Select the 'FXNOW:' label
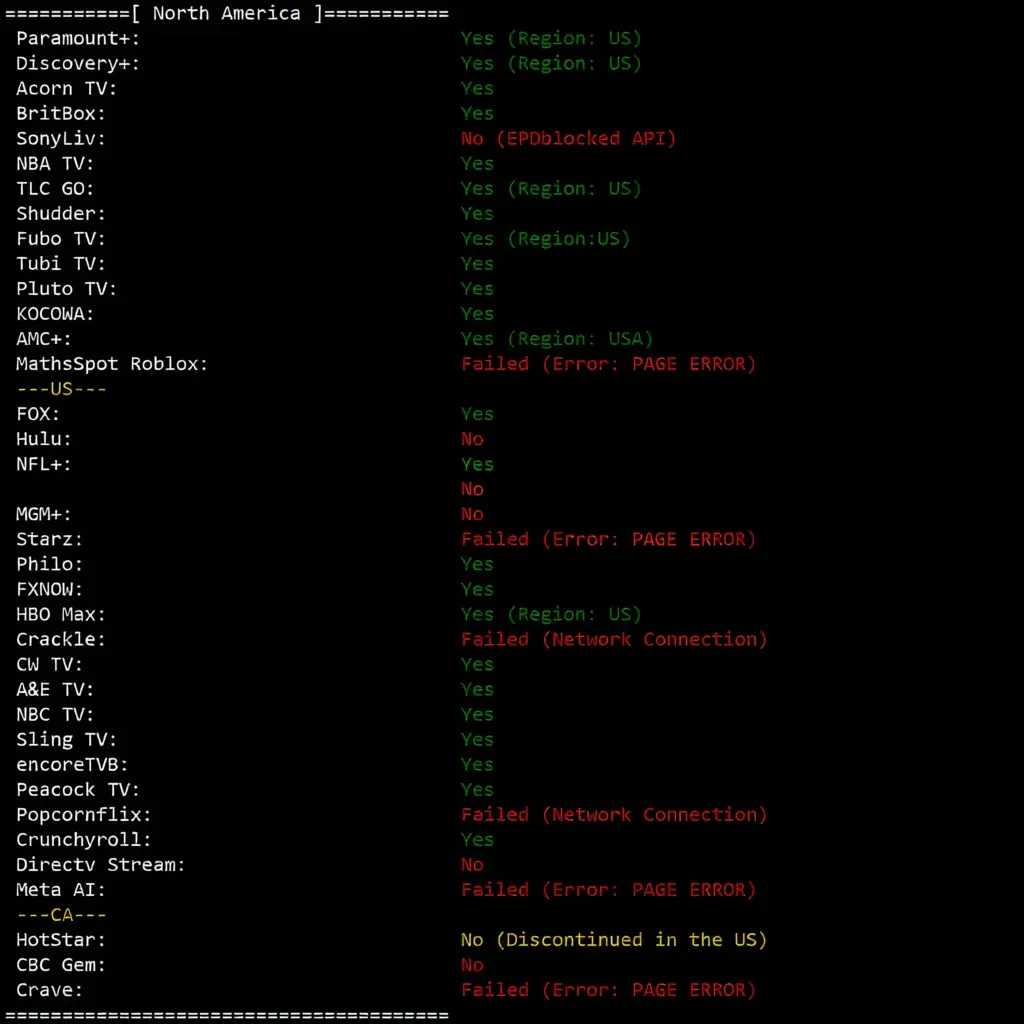This screenshot has width=1024, height=1024. click(50, 589)
